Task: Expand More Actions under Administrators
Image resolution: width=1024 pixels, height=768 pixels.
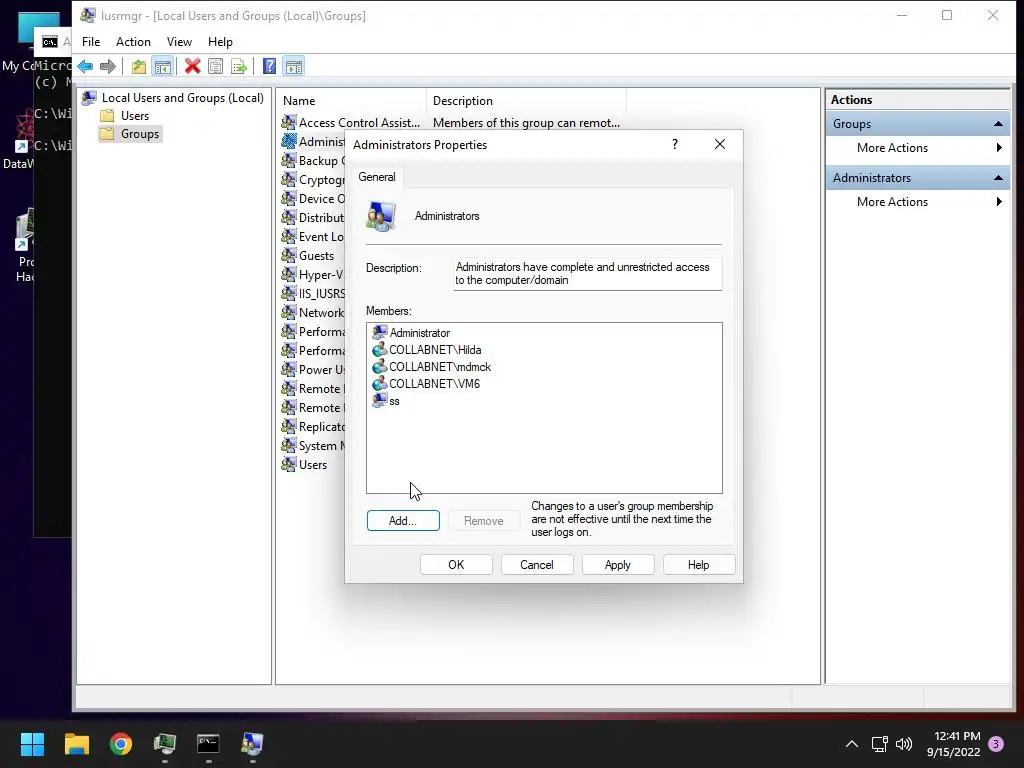Action: (x=919, y=202)
